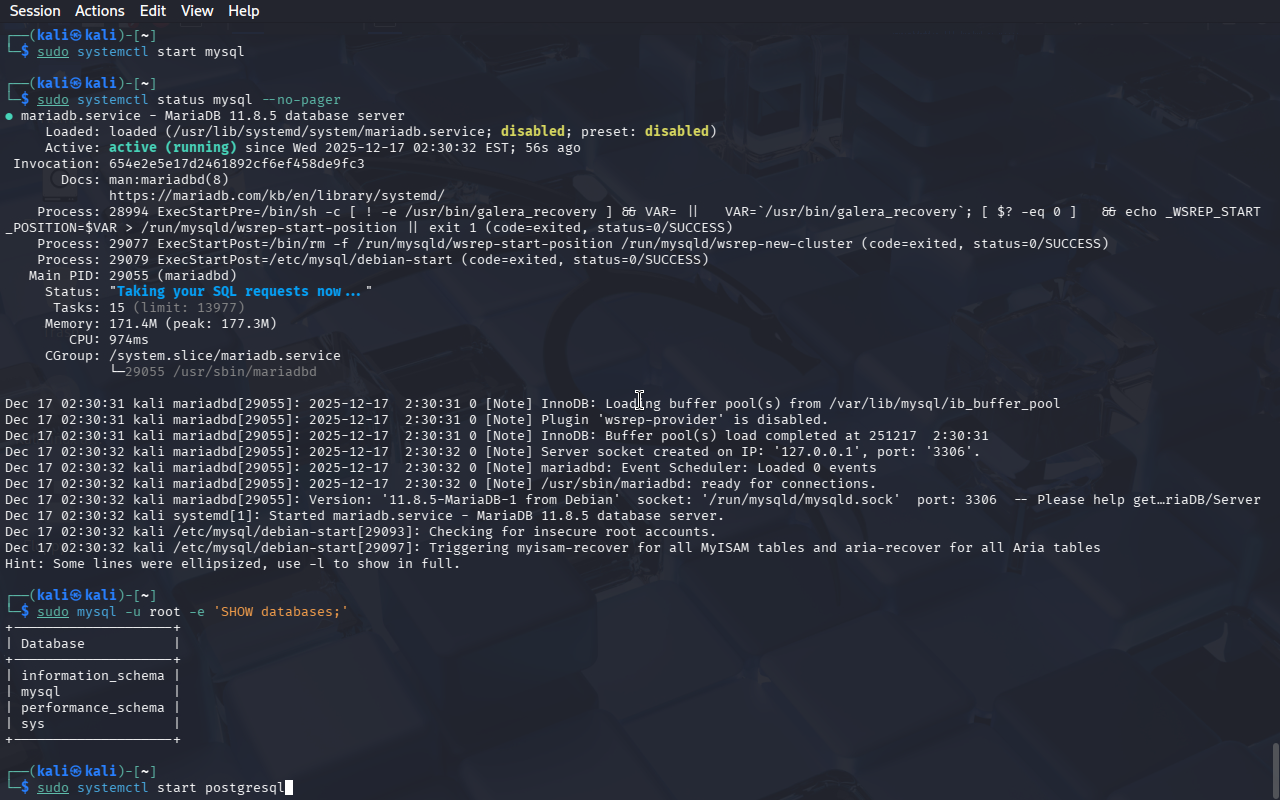
Task: Click the green dot before mariadb.service
Action: [9, 116]
